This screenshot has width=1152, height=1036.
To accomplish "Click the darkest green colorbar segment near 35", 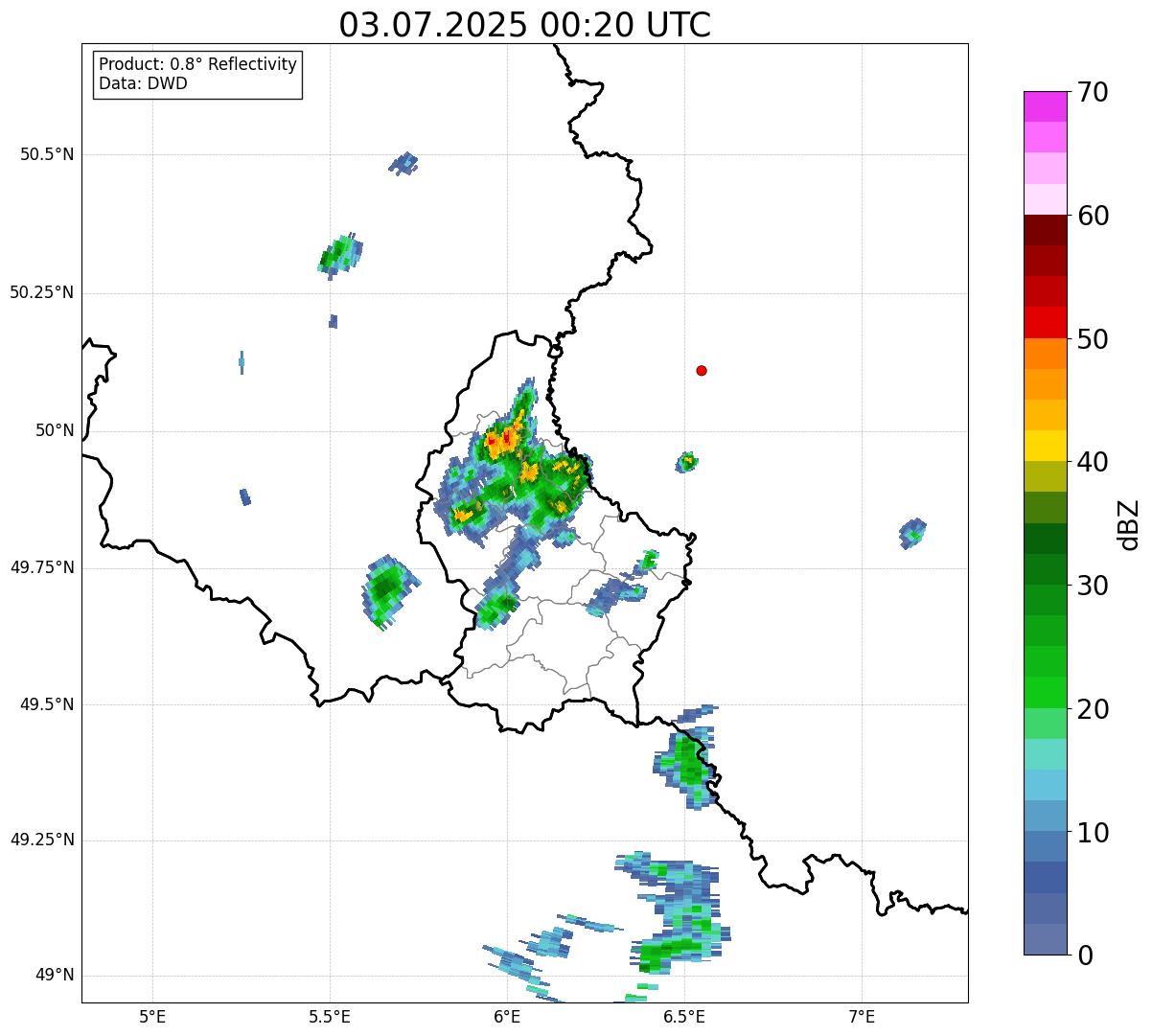I will pyautogui.click(x=1046, y=539).
